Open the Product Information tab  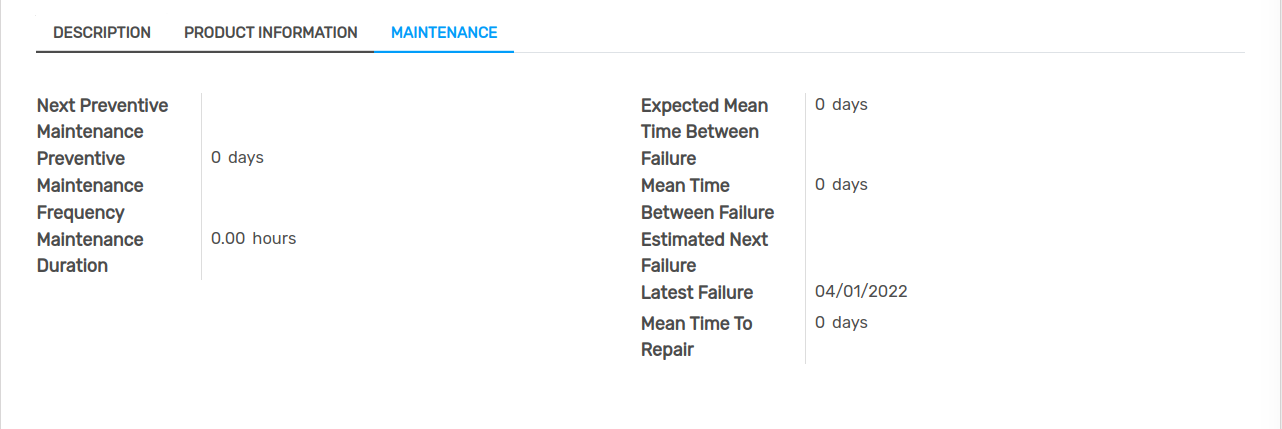click(x=270, y=33)
